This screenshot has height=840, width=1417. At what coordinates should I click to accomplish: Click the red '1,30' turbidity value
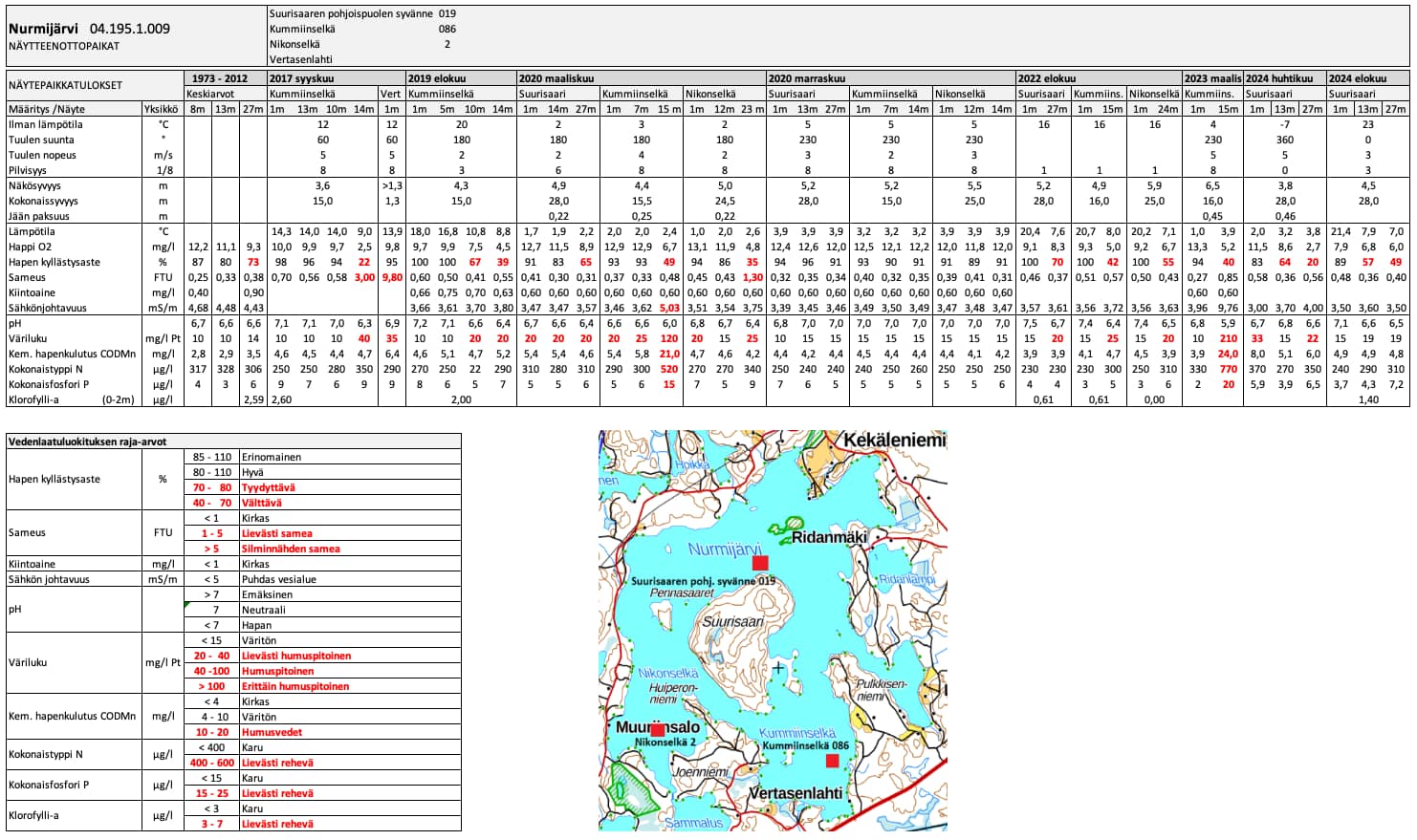click(x=752, y=277)
